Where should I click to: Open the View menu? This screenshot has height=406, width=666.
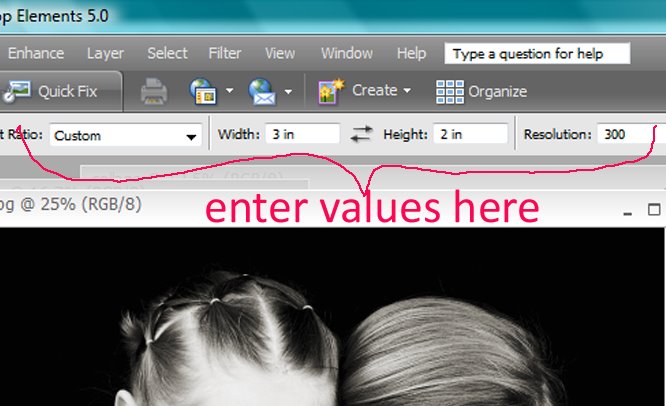point(280,54)
